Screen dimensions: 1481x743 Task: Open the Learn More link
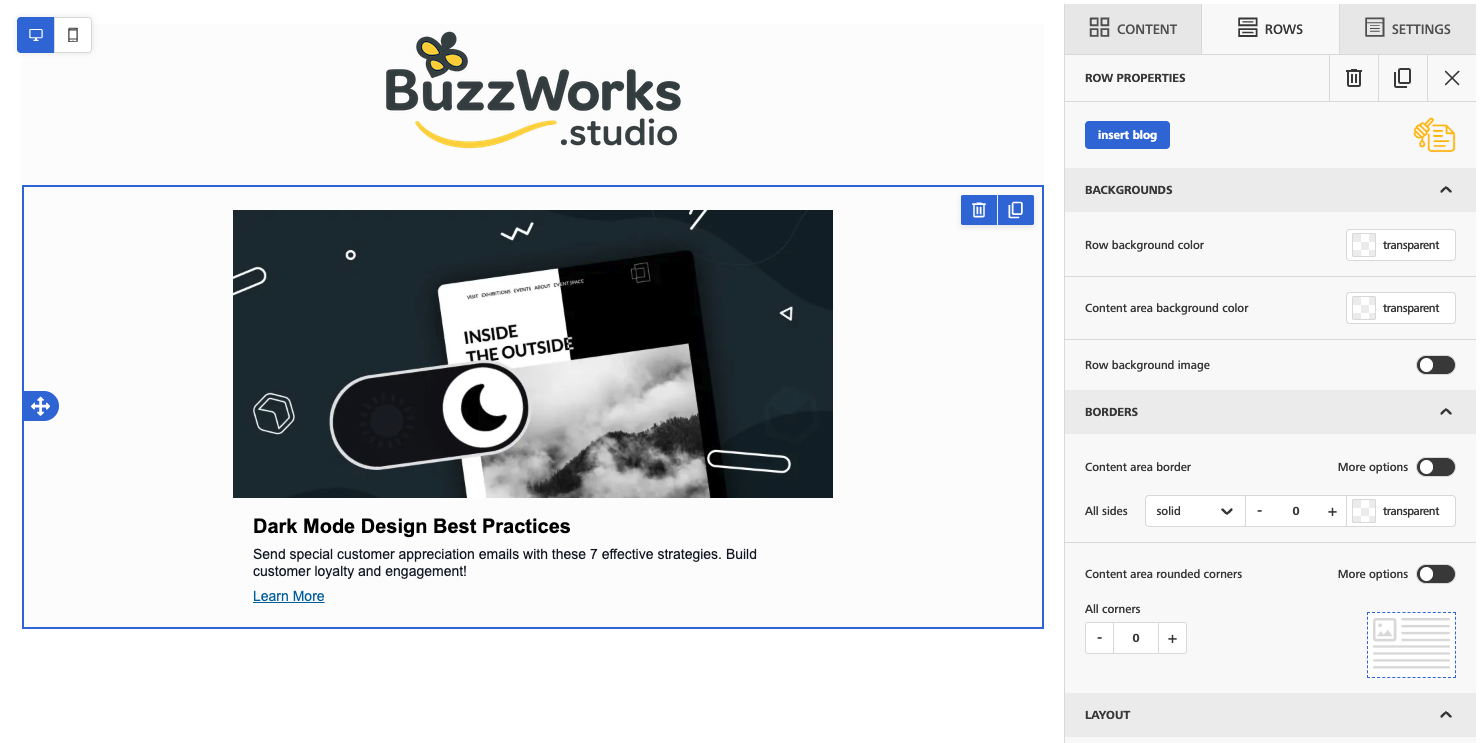tap(288, 596)
